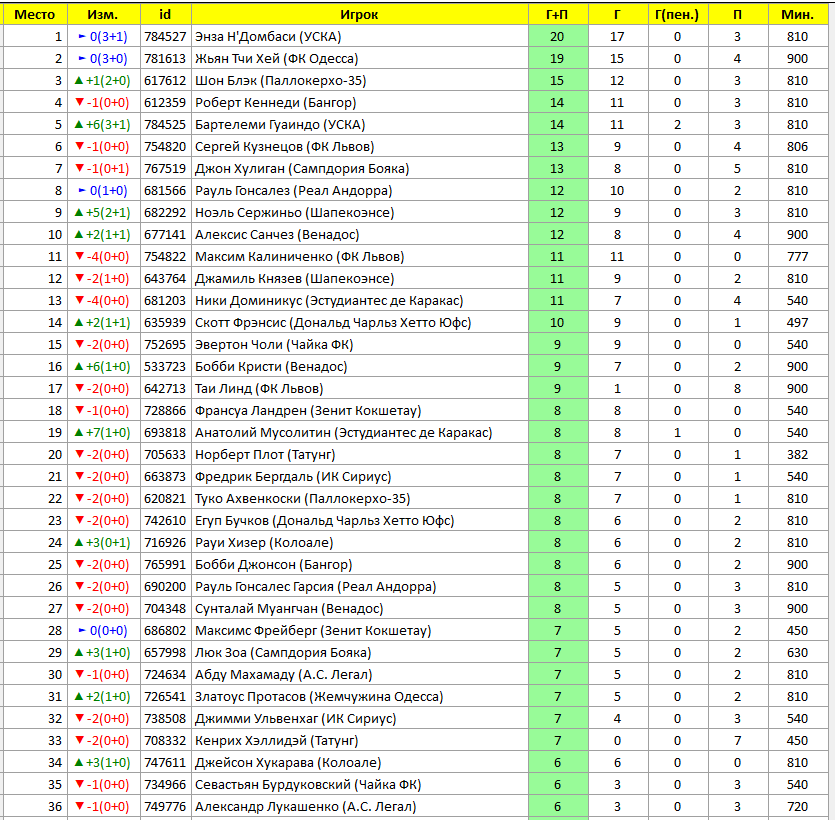Select Кенрих Хэллидэй (Татунг) cell

tap(359, 741)
